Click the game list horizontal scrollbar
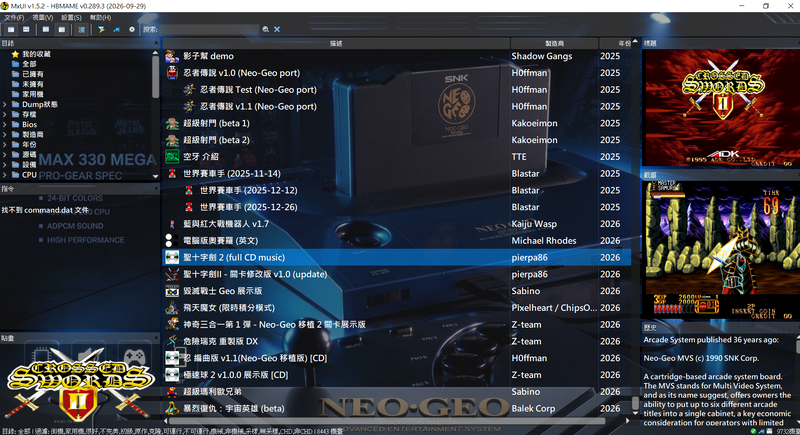800x435 pixels. coord(386,421)
